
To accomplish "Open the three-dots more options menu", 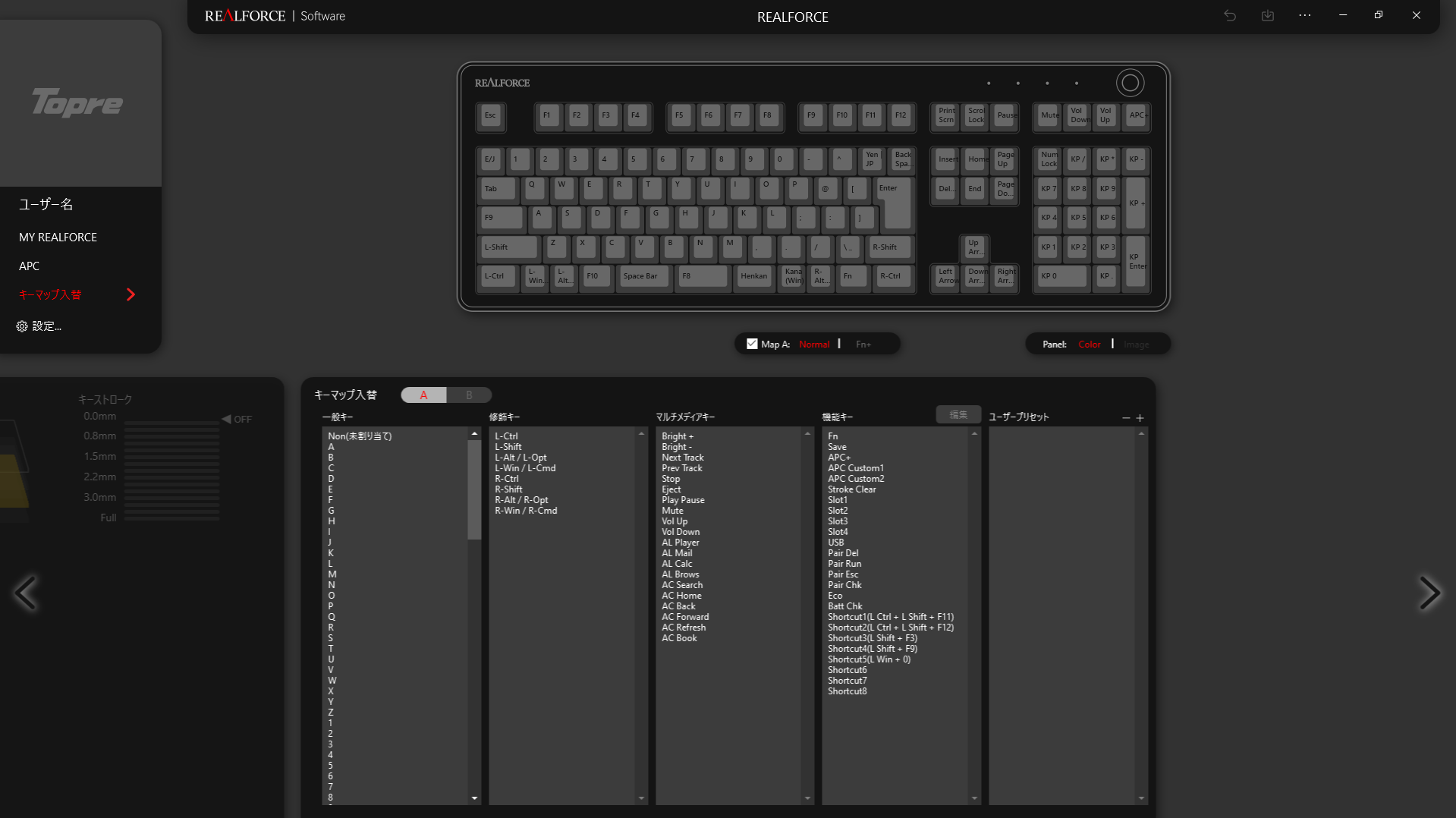I will (x=1304, y=16).
